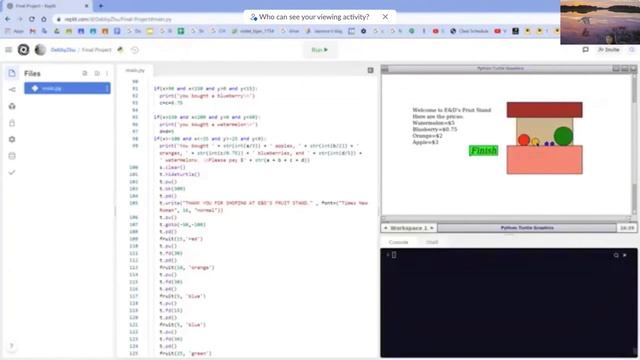Click the Invite button
Viewport: 640px width, 360px height.
609,49
